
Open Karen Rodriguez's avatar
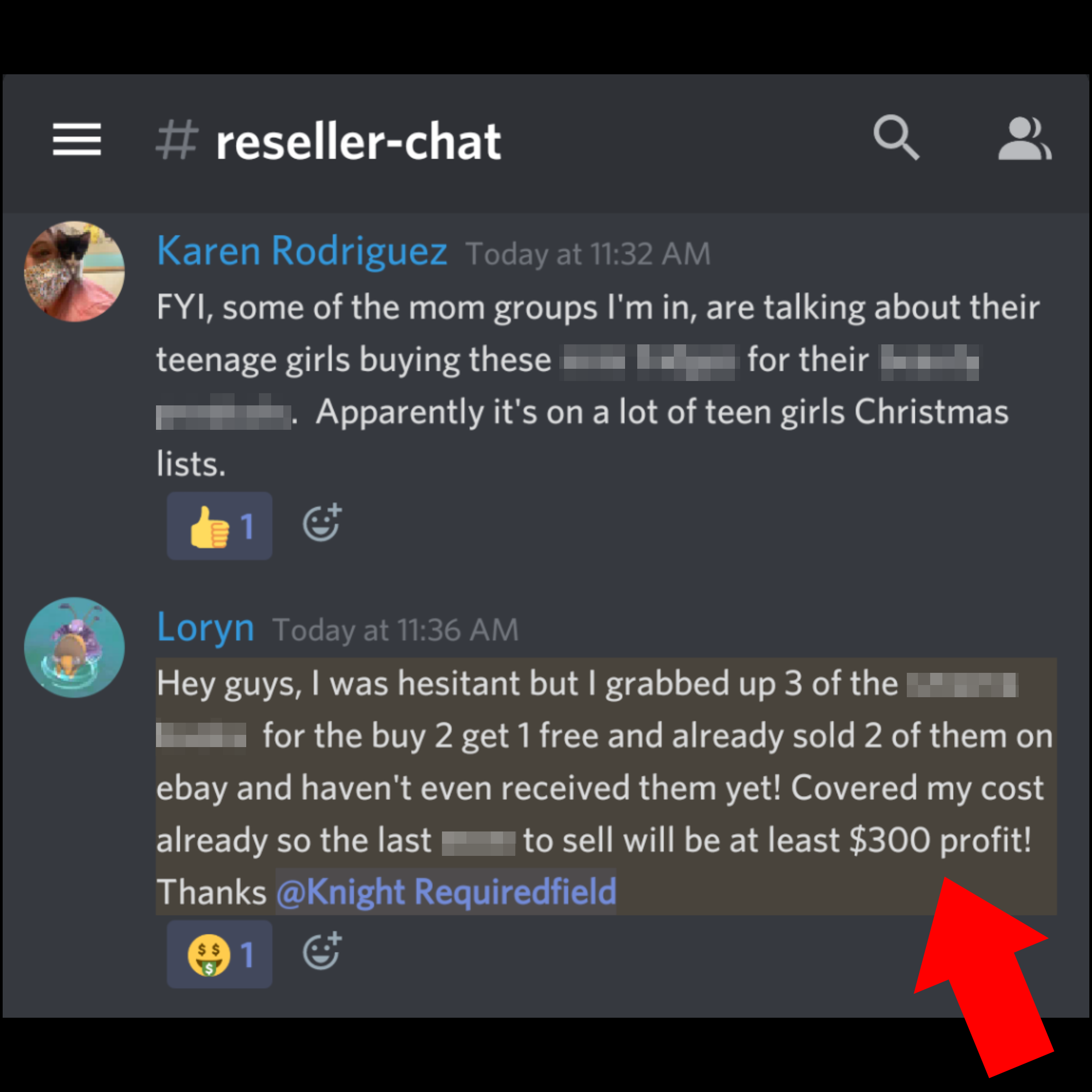point(75,271)
